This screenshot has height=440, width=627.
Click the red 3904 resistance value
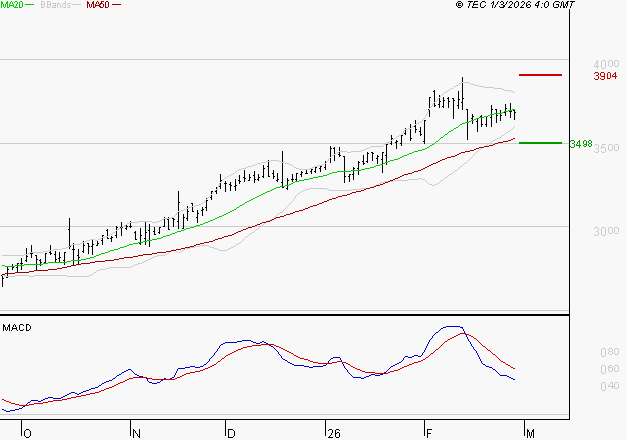coord(605,76)
